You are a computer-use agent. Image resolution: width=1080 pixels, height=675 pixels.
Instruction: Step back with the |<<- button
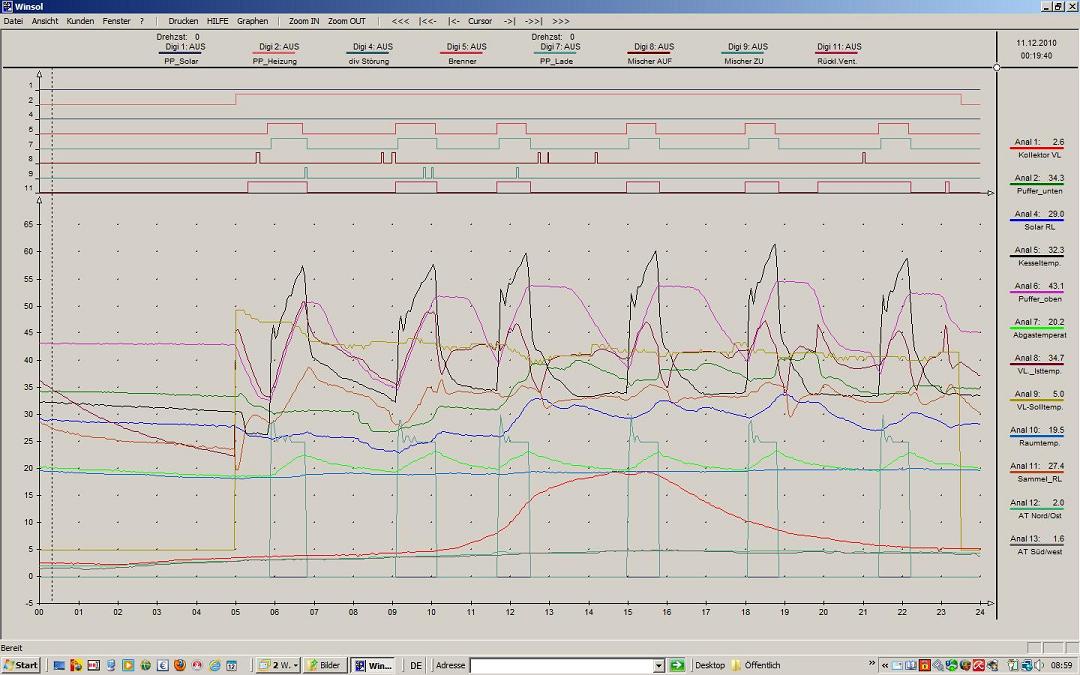click(428, 21)
